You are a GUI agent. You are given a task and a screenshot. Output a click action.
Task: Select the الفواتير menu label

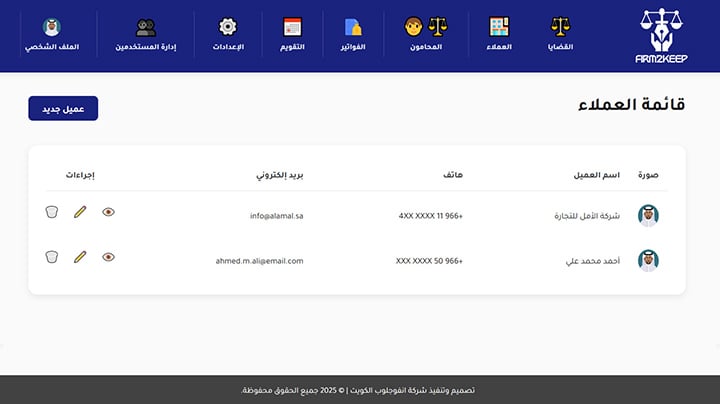tap(353, 48)
